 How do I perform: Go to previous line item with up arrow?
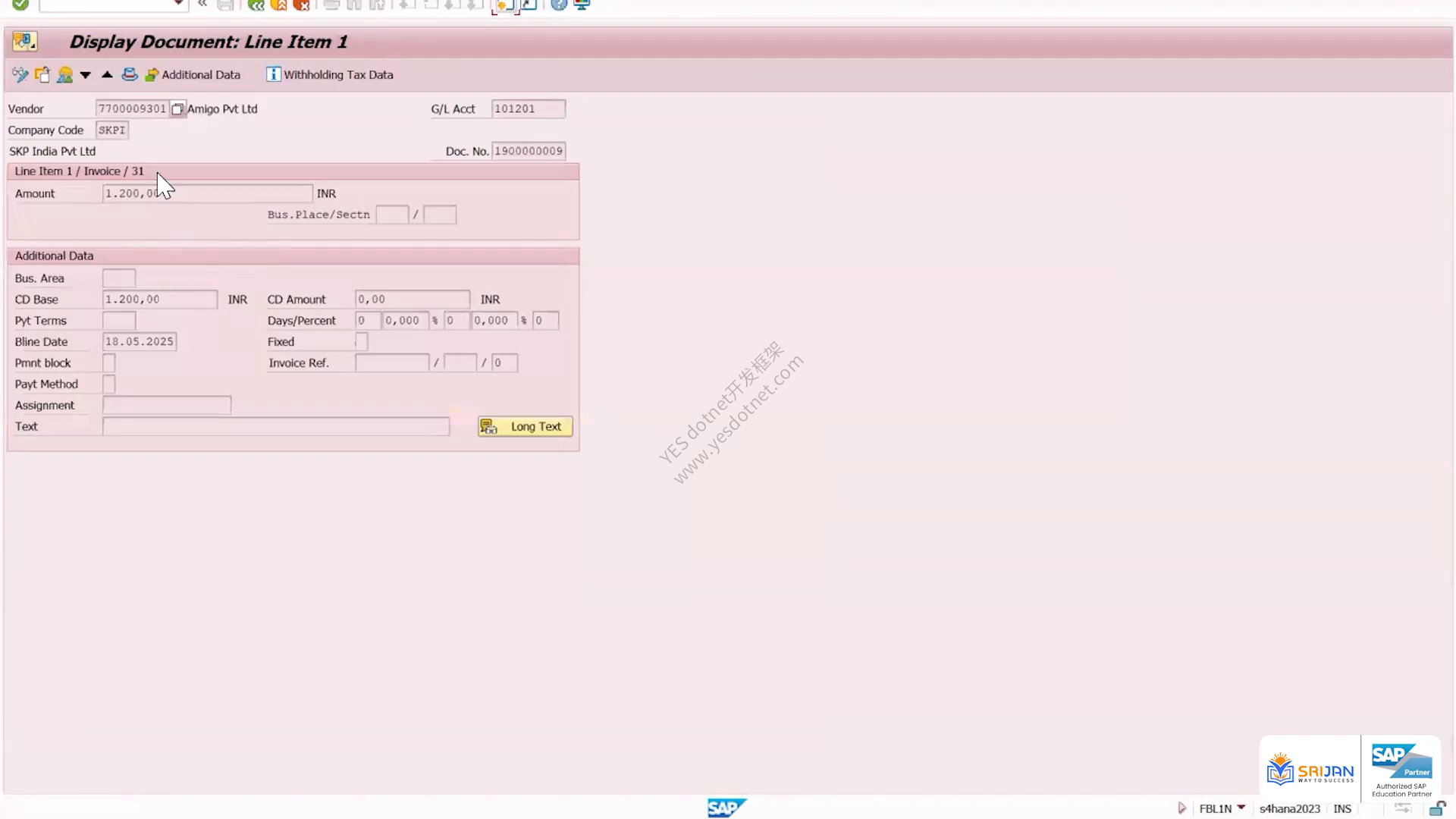(x=107, y=74)
